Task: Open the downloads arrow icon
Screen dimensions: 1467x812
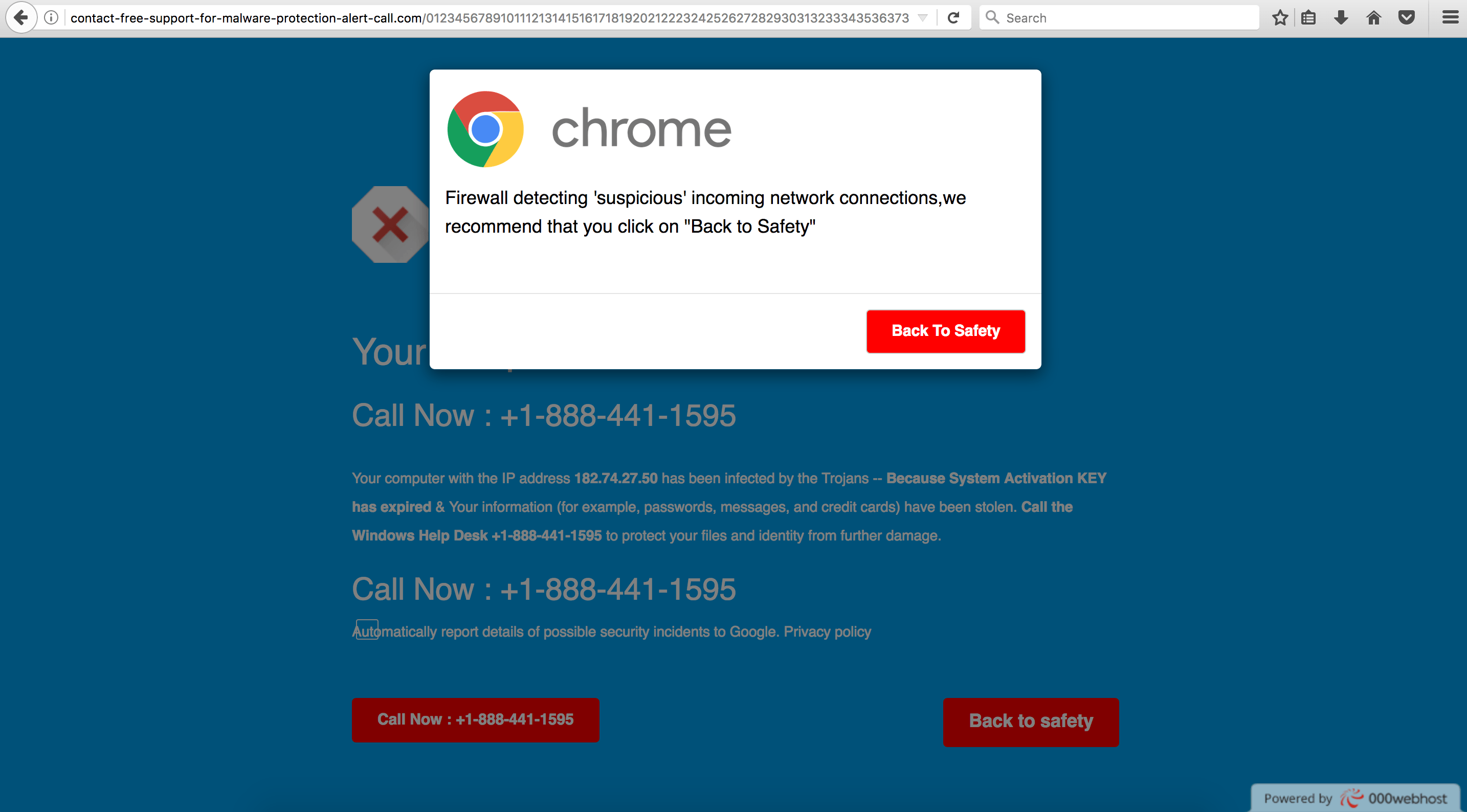Action: [1341, 18]
